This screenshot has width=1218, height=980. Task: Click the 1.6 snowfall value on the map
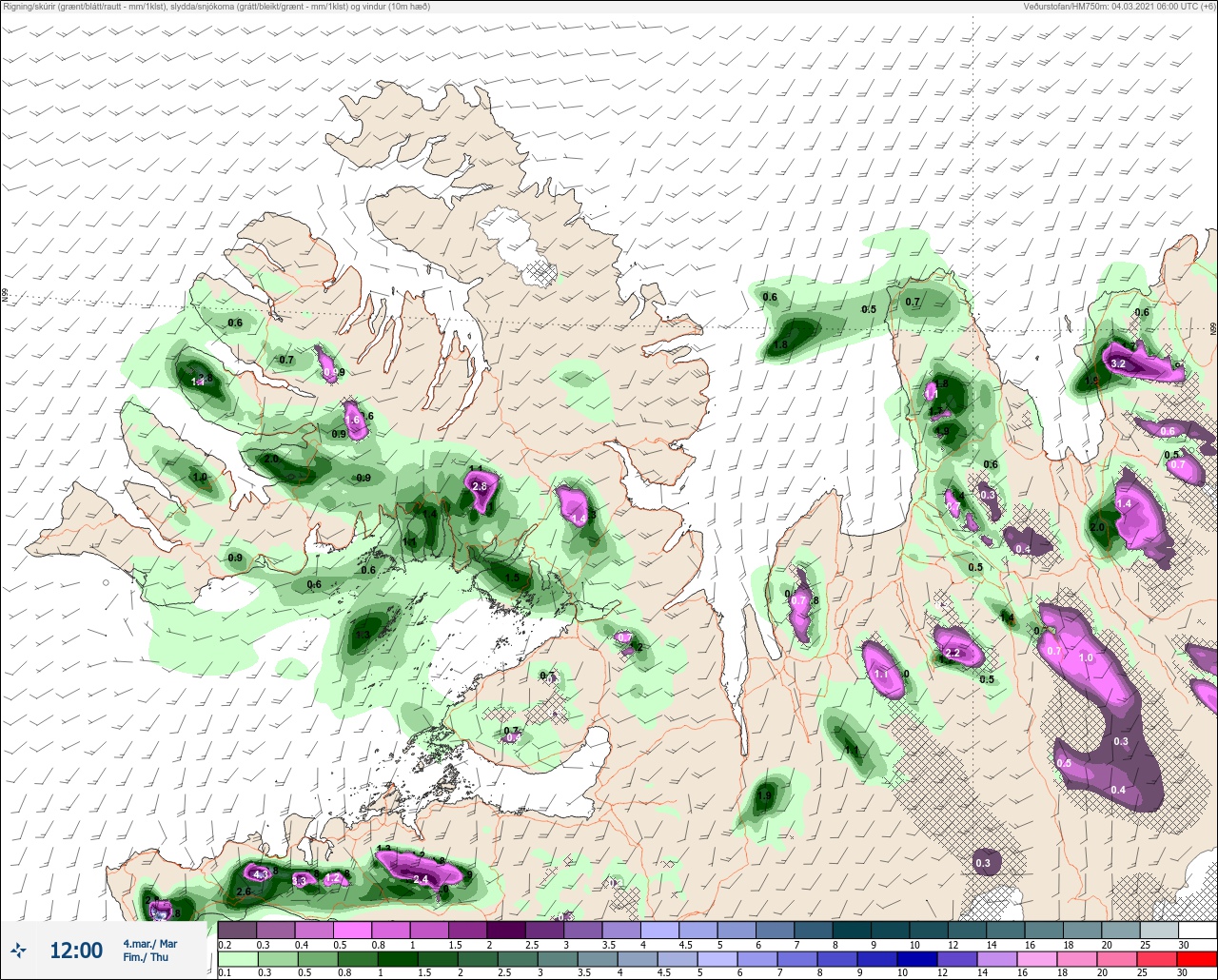(352, 420)
